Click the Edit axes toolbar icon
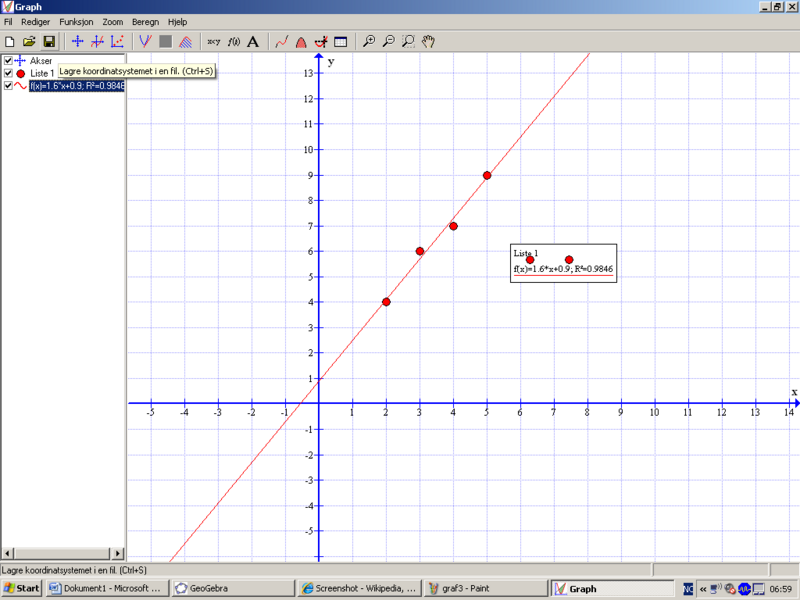 point(77,42)
